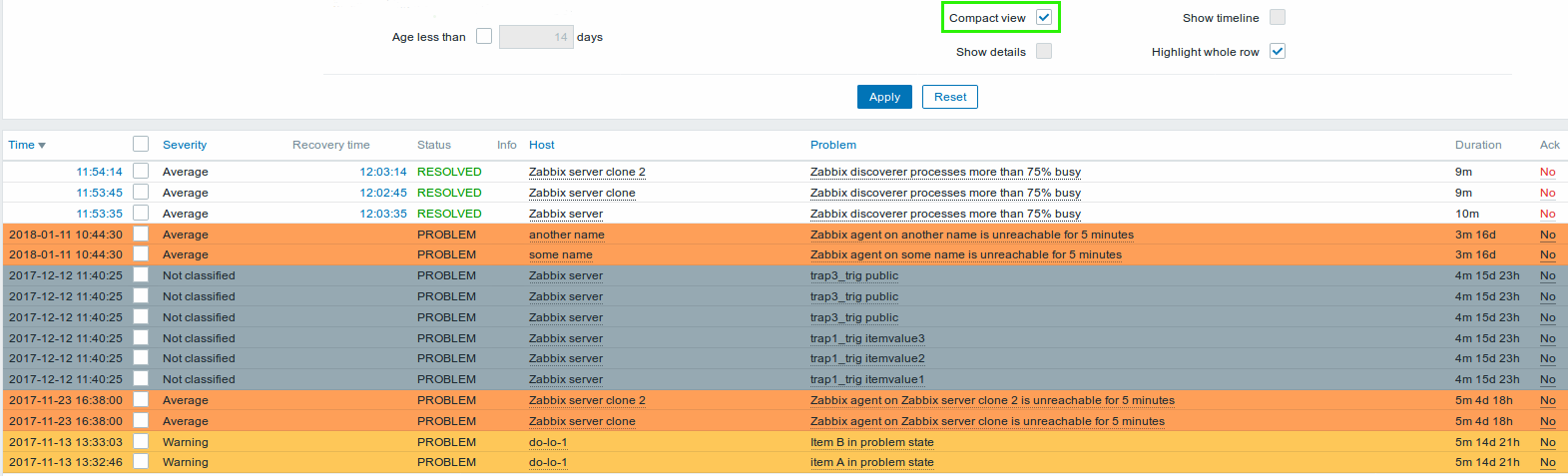The width and height of the screenshot is (1568, 476).
Task: Open the 11:53:45 time link
Action: click(x=100, y=193)
